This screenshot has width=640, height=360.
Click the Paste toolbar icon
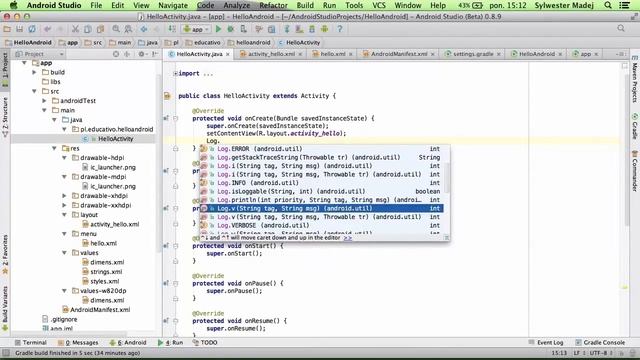tap(100, 29)
